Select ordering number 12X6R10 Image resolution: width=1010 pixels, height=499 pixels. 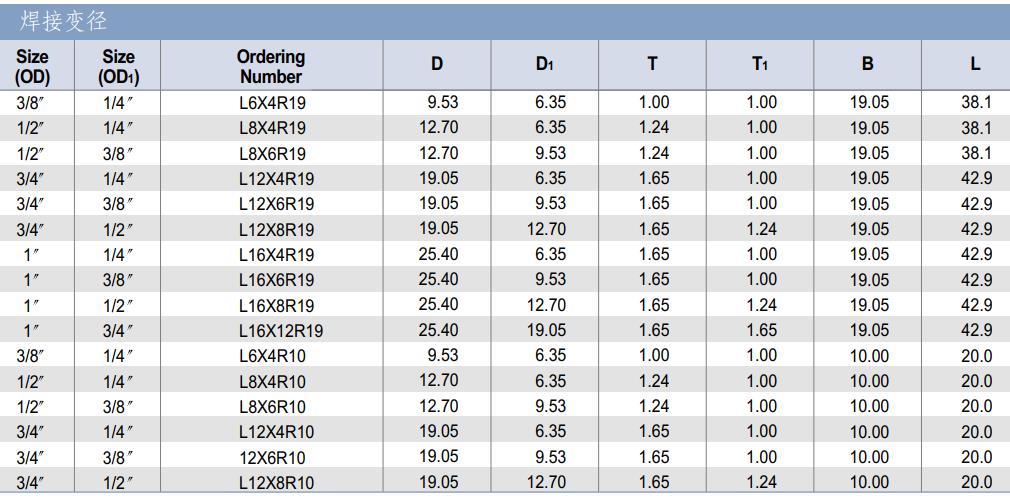tap(272, 458)
